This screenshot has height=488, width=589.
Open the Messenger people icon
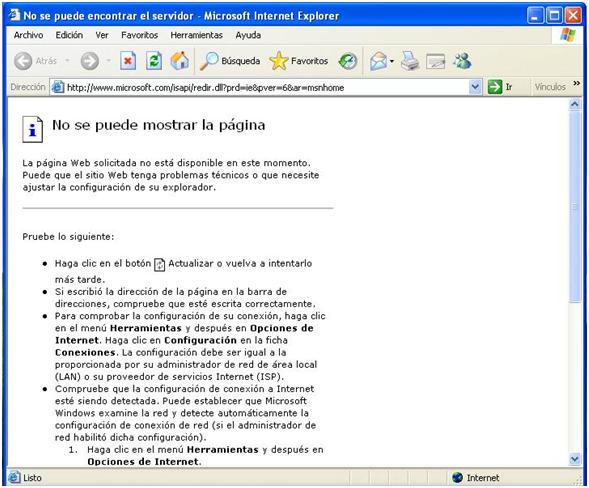coord(462,61)
